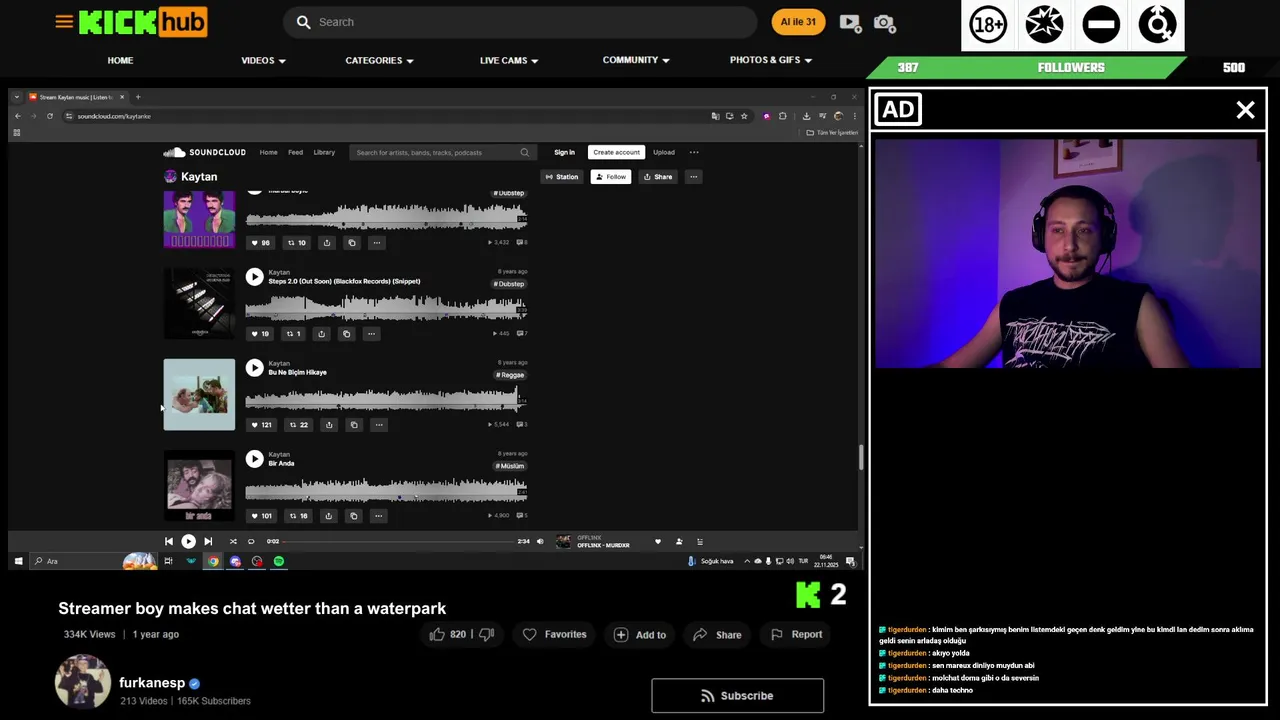The image size is (1280, 720).
Task: Open Kaytan profile more options dots
Action: 694,177
